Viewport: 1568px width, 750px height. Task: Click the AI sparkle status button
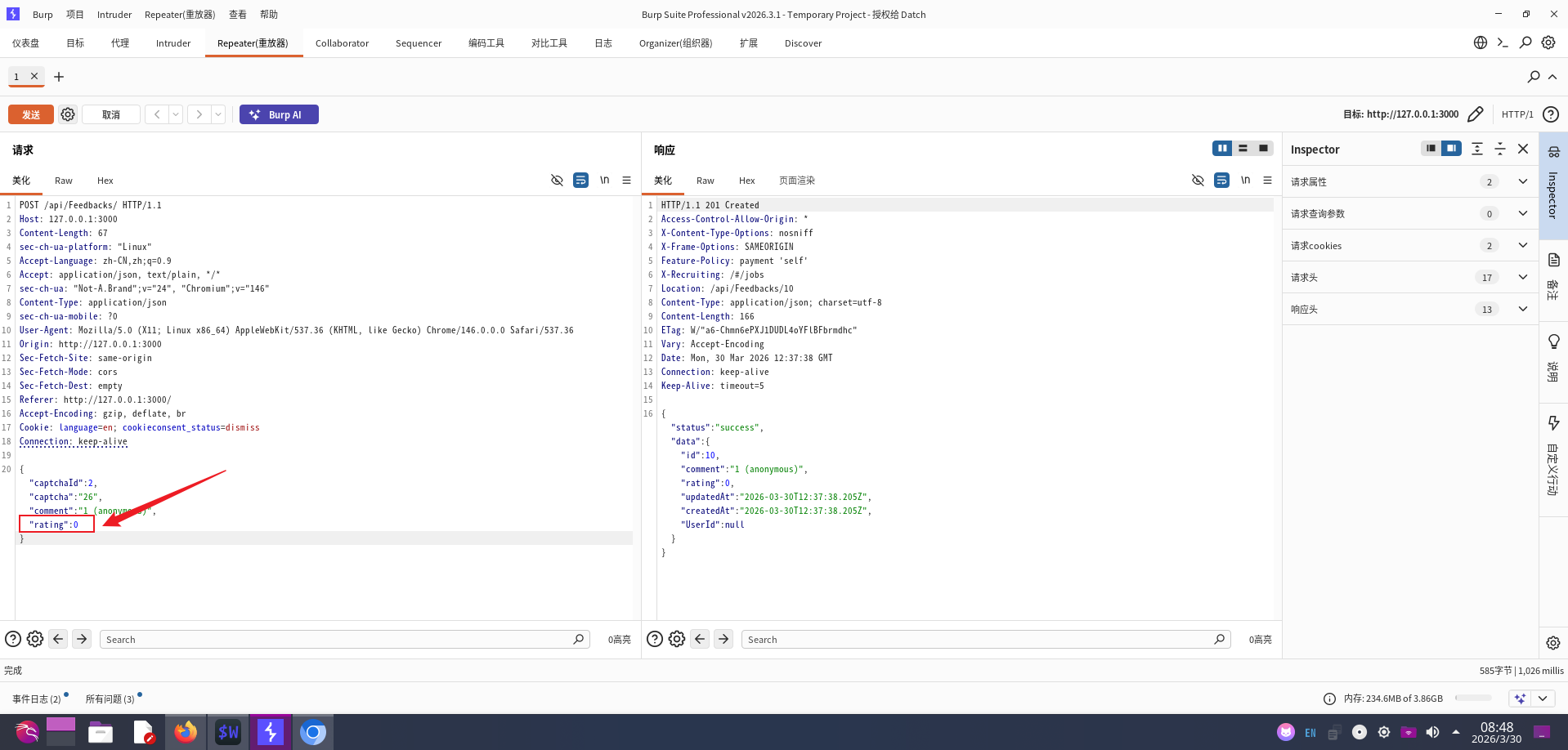(x=1521, y=699)
